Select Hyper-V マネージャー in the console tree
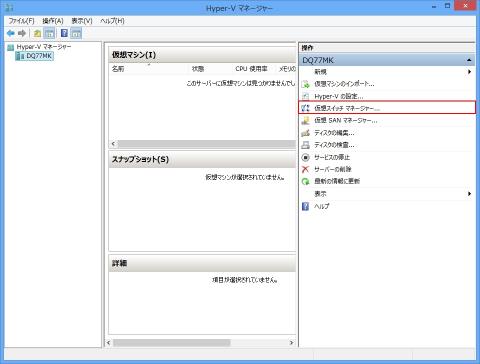 (44, 47)
